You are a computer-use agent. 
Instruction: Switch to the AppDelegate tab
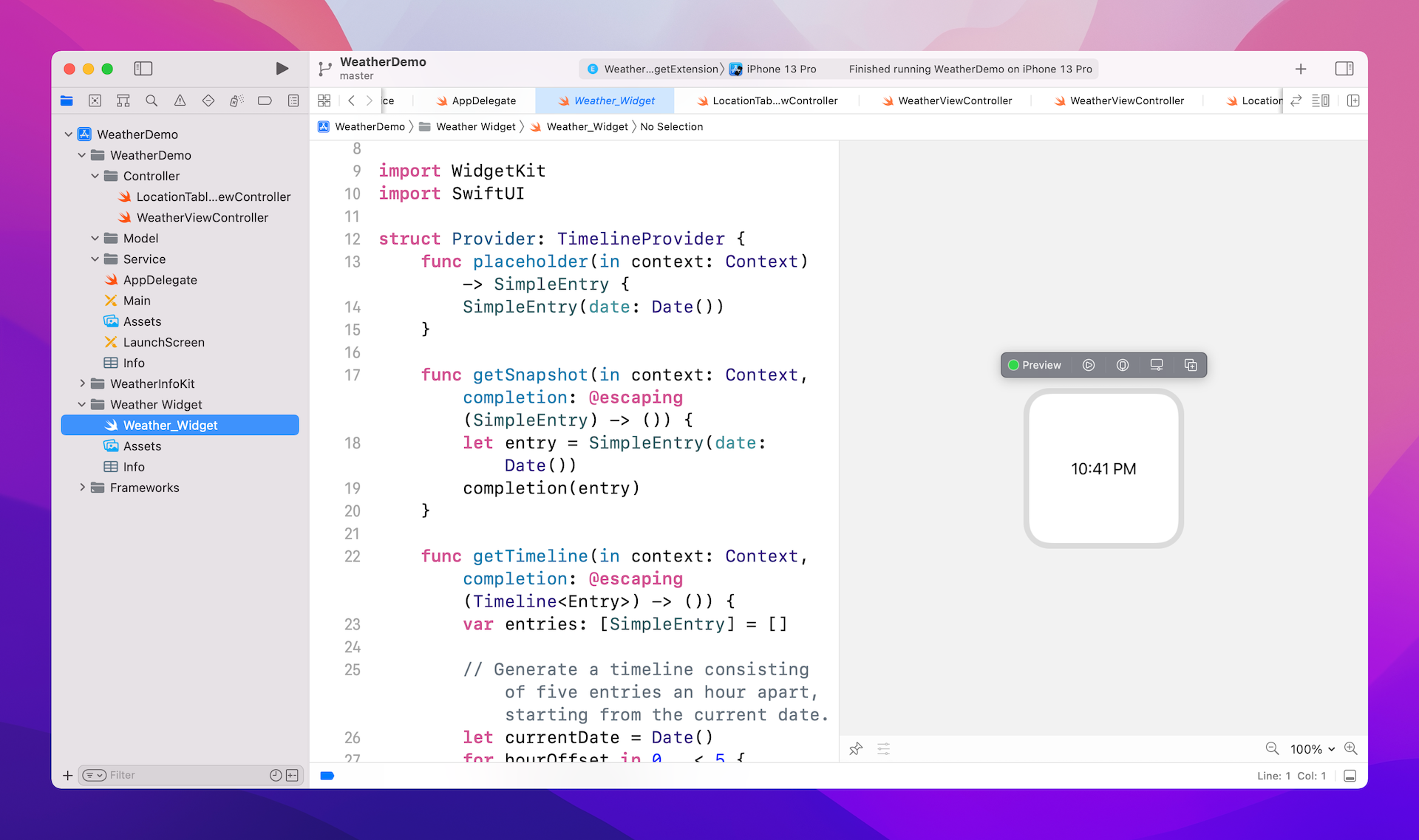[483, 100]
